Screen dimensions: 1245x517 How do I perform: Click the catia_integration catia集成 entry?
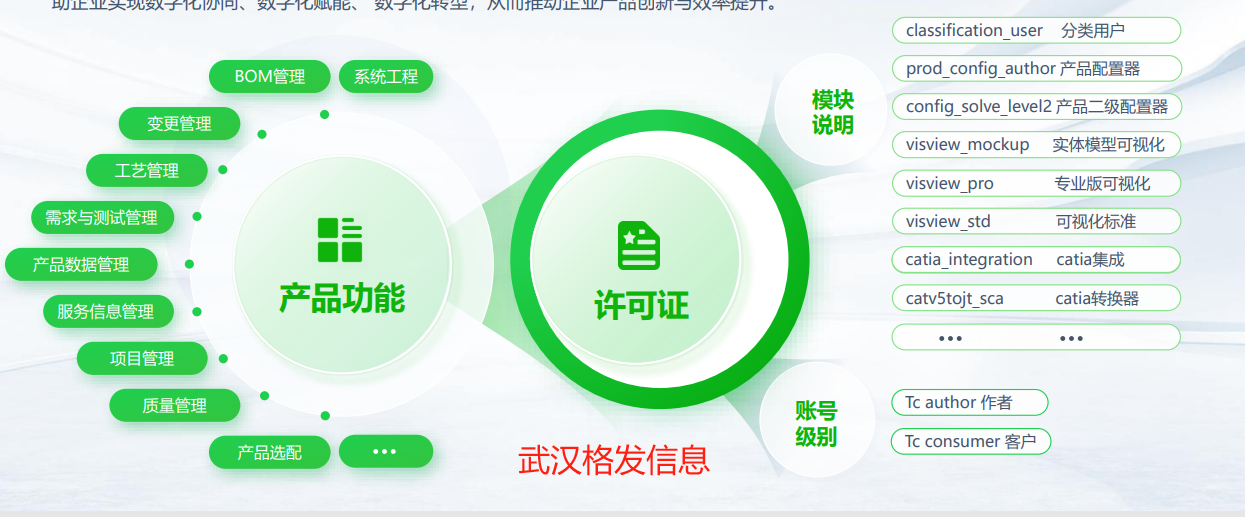point(1036,259)
